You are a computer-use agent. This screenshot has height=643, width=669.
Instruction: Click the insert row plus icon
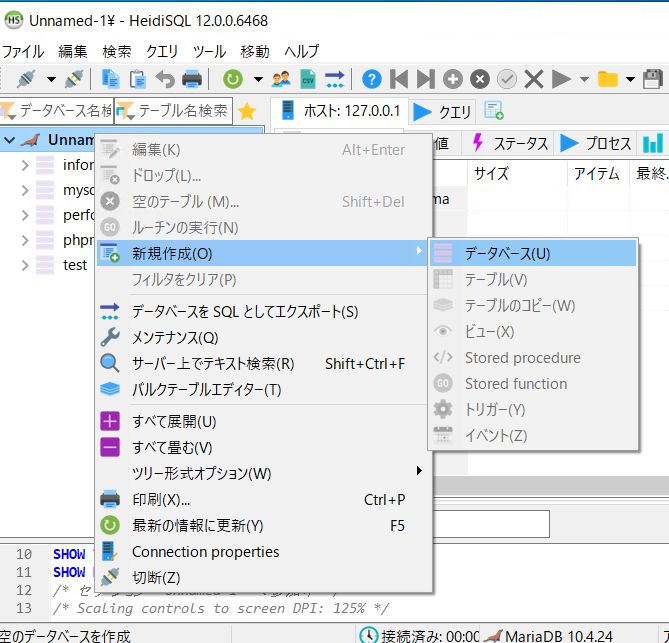click(453, 79)
